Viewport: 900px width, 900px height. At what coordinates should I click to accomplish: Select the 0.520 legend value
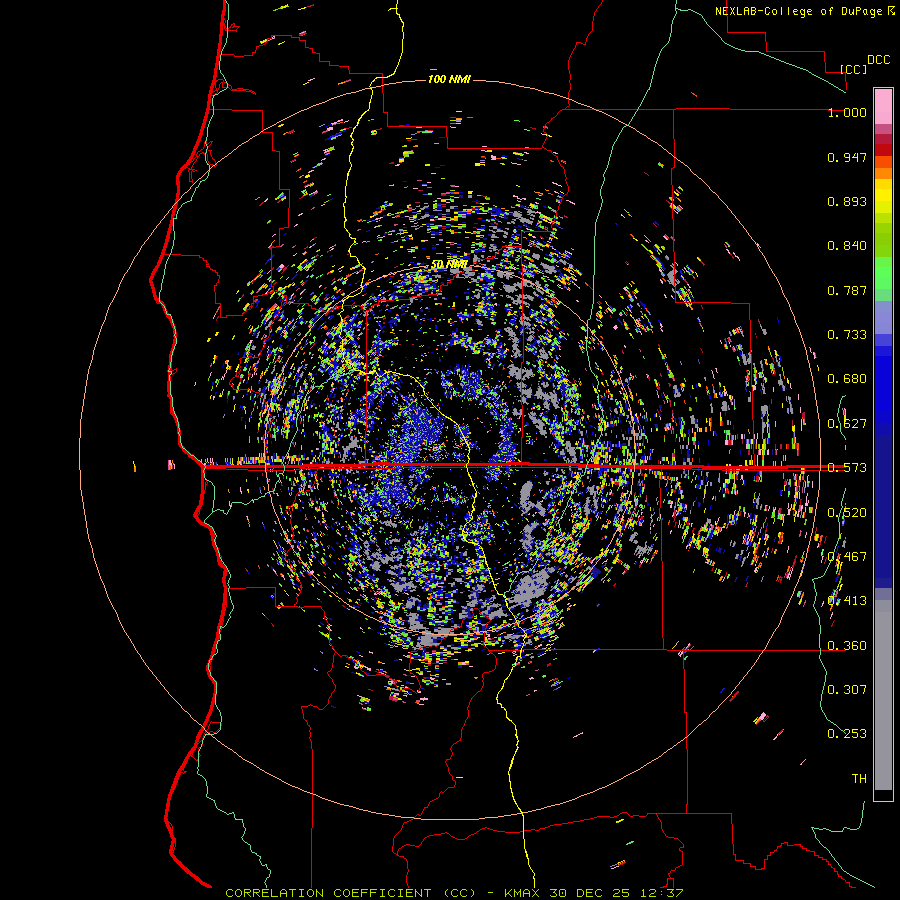(x=847, y=513)
